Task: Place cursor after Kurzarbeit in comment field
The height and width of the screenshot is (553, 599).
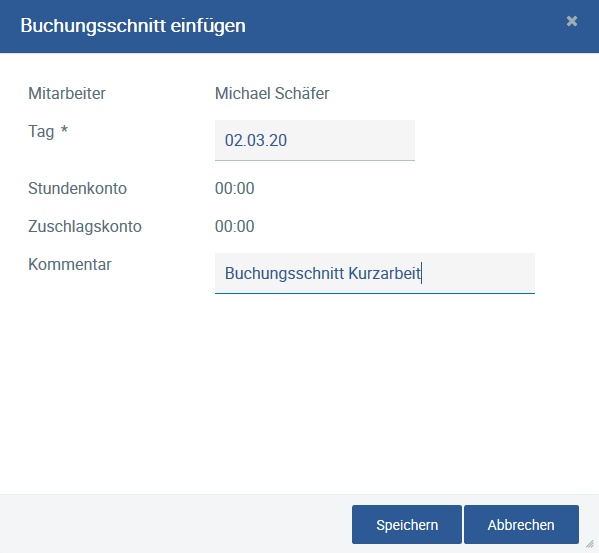Action: [x=421, y=273]
